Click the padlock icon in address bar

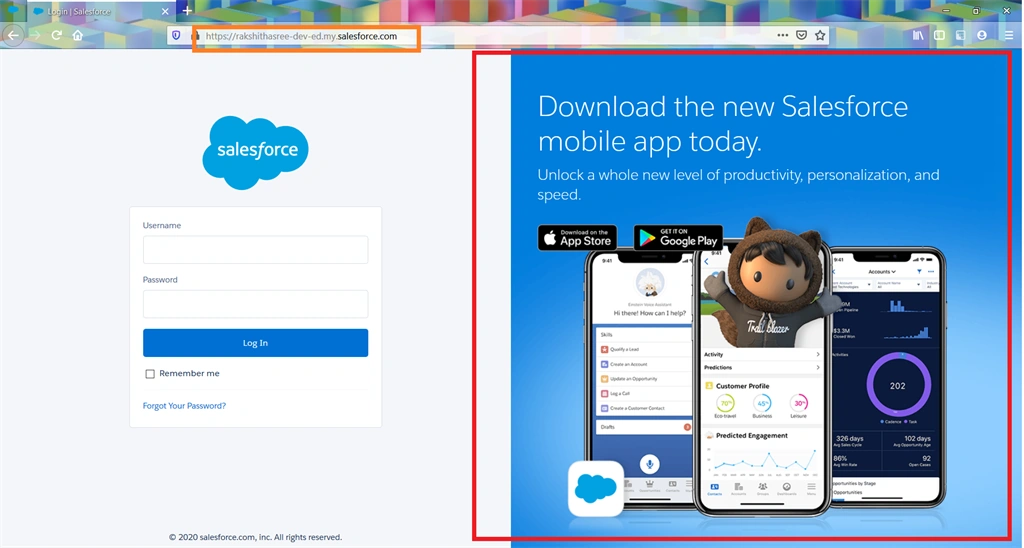click(x=195, y=35)
